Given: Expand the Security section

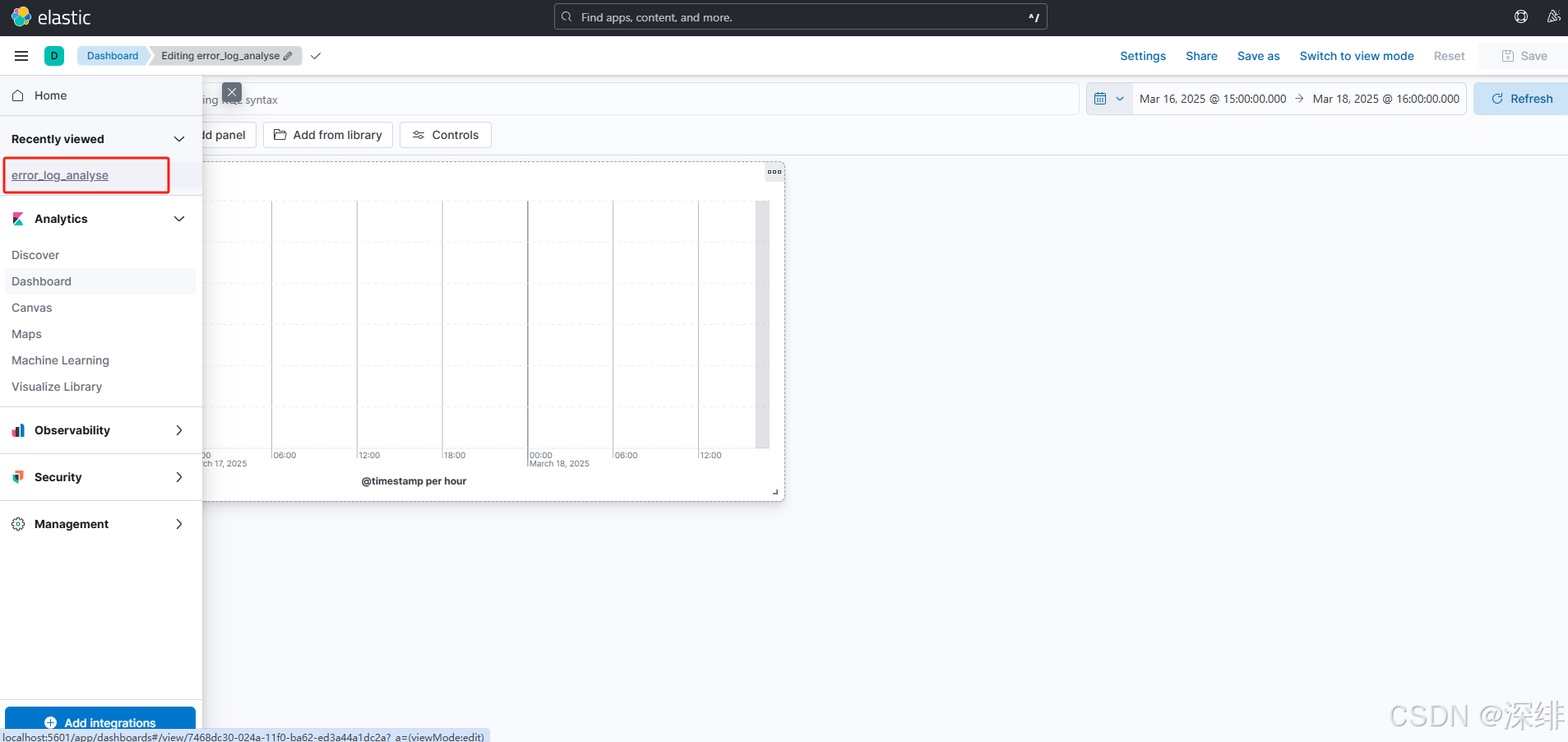Looking at the screenshot, I should [x=179, y=477].
